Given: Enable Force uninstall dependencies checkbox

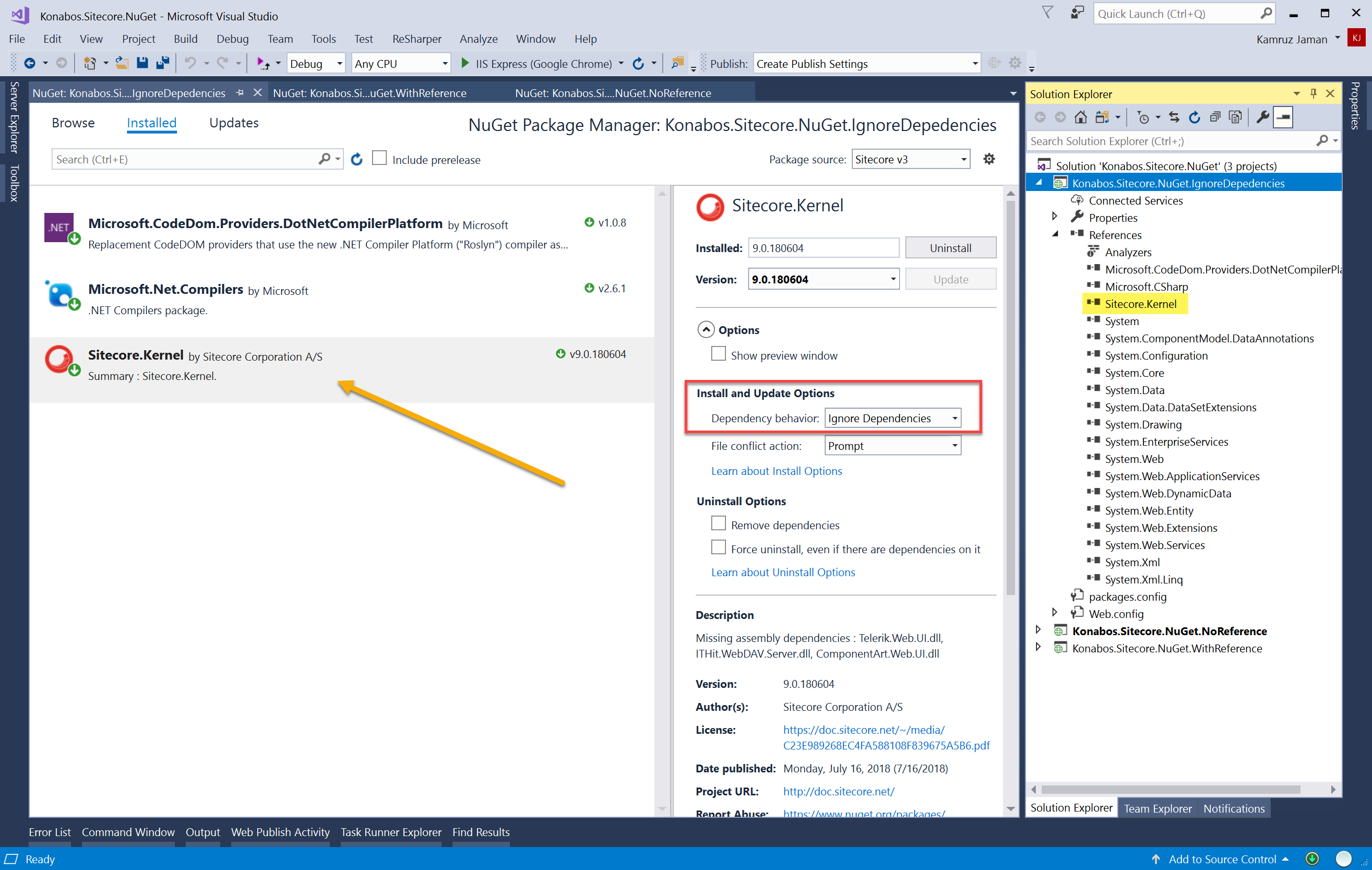Looking at the screenshot, I should point(718,547).
